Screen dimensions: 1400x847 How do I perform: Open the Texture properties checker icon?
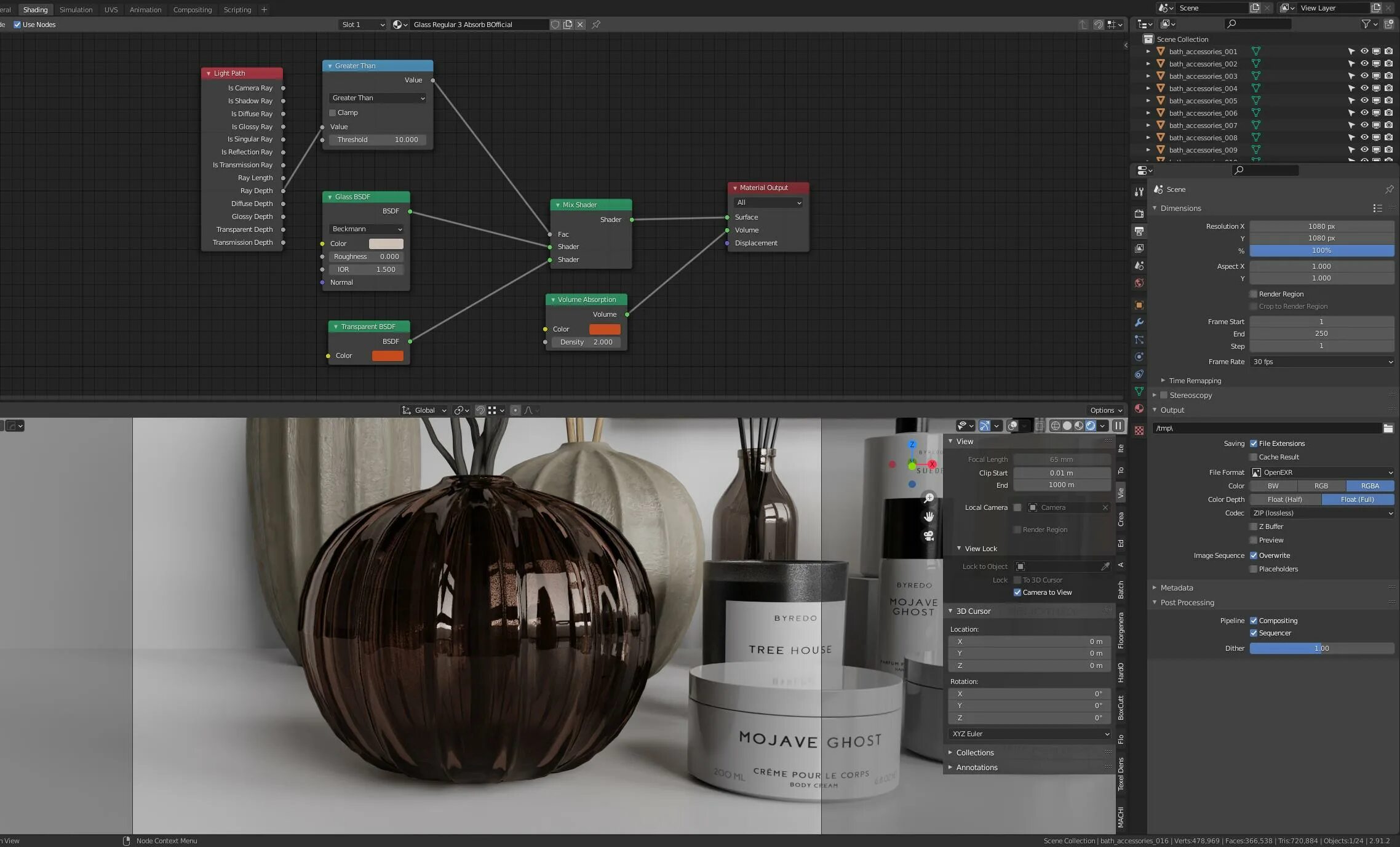tap(1139, 431)
